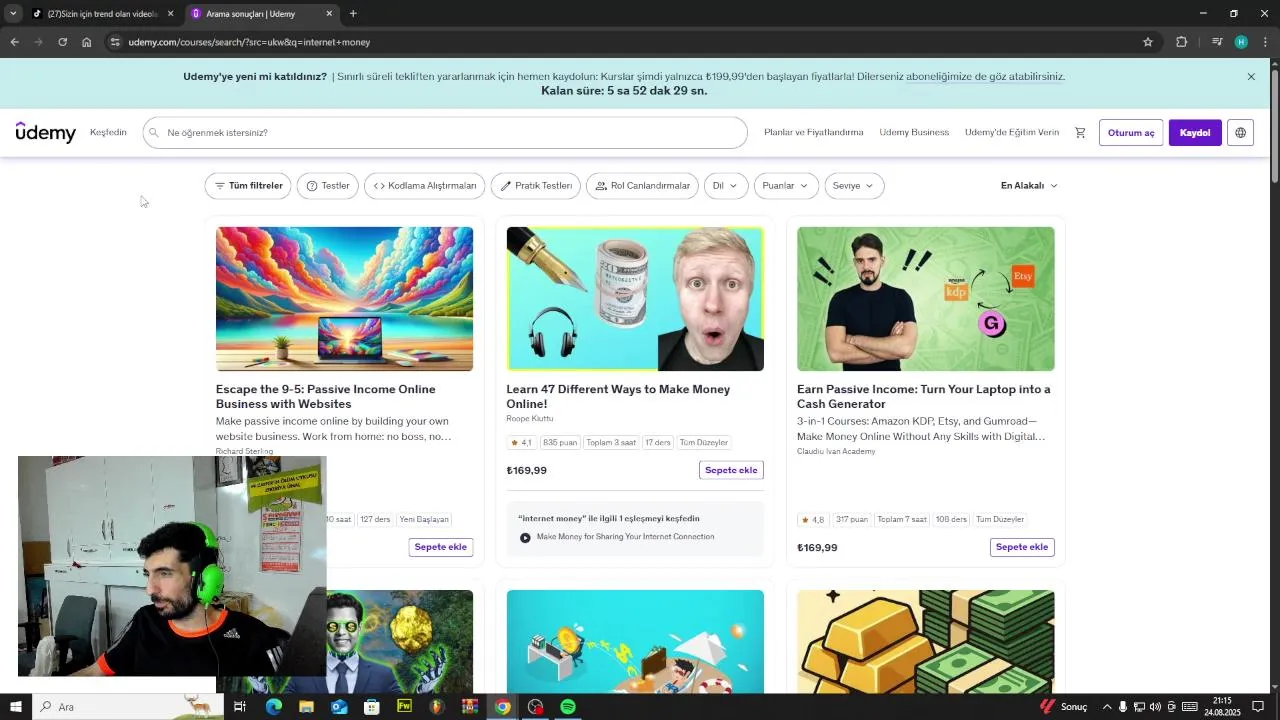Toggle the Testler filter
The width and height of the screenshot is (1280, 720).
click(328, 186)
